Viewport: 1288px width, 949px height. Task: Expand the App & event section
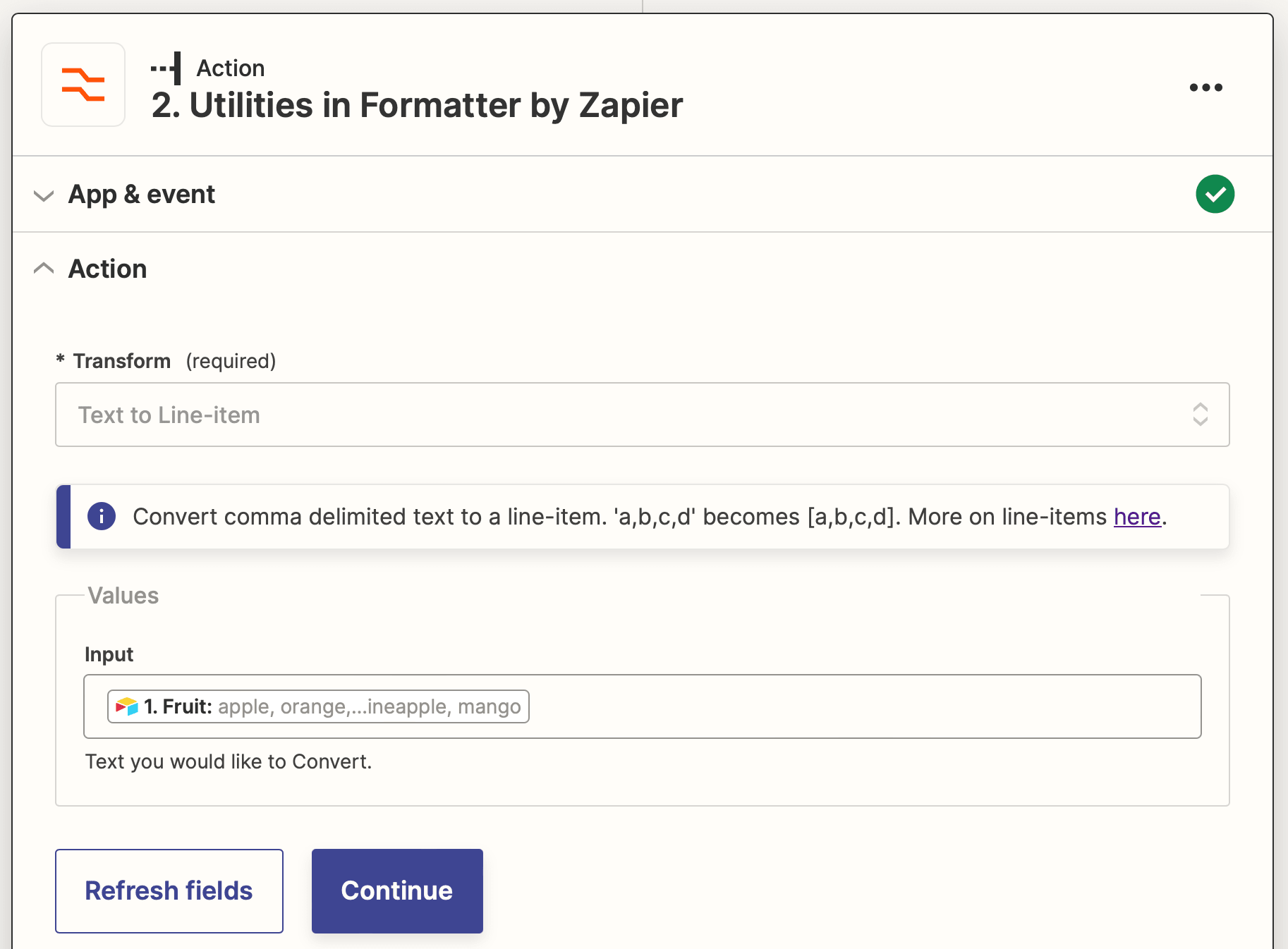click(44, 195)
